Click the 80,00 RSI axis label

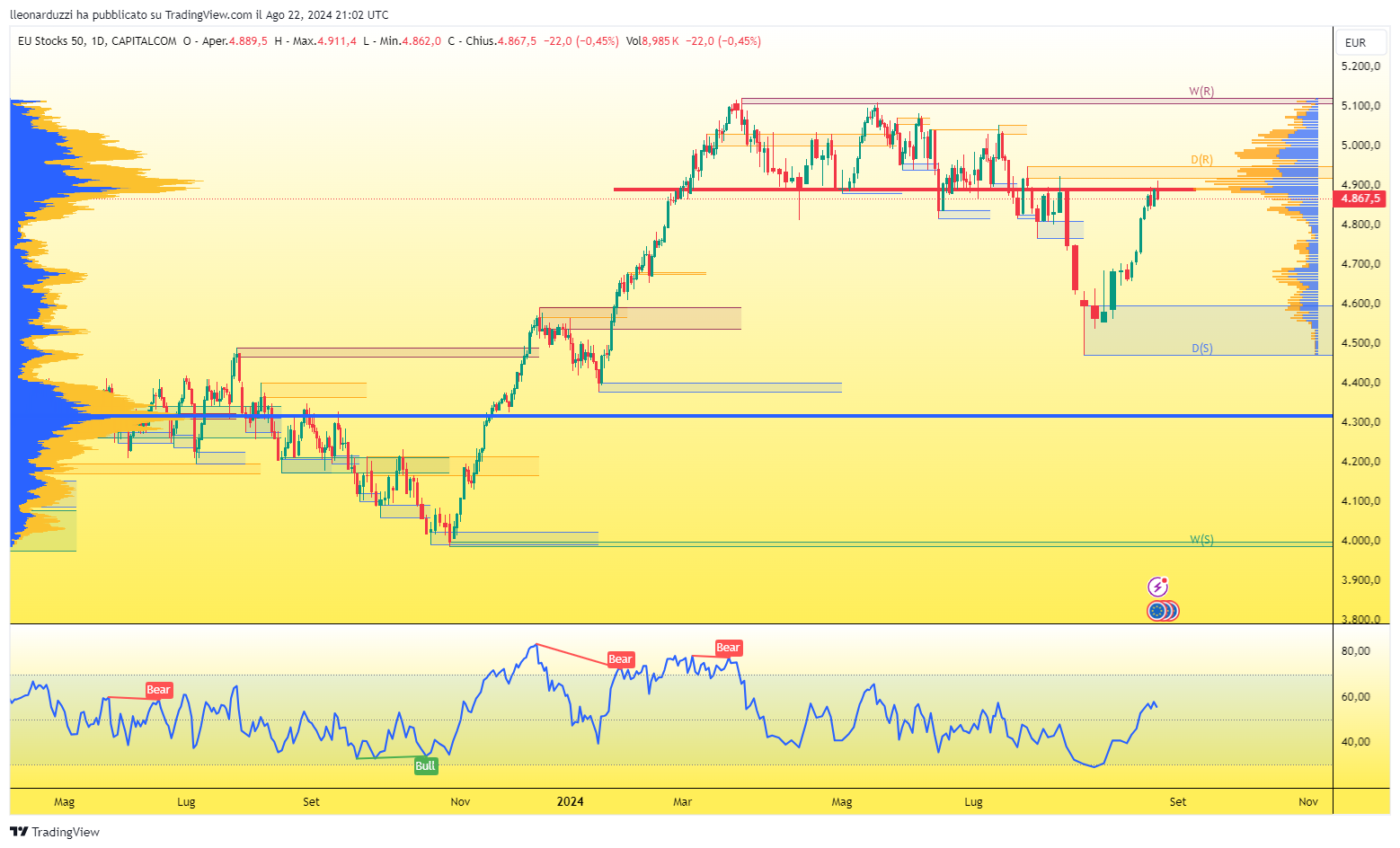[1355, 651]
